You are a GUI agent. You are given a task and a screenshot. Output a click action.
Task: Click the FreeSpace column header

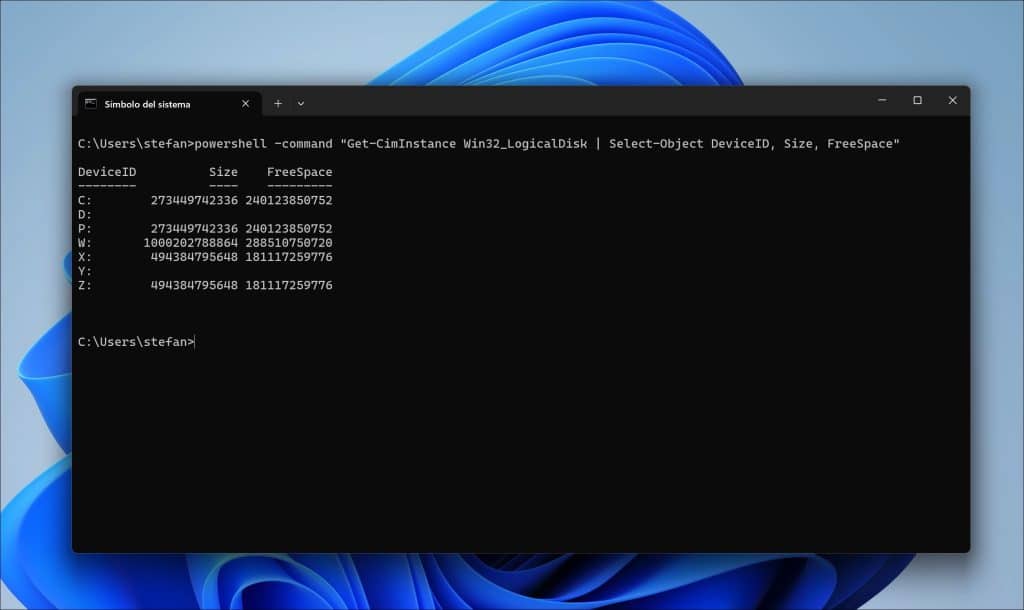[300, 172]
